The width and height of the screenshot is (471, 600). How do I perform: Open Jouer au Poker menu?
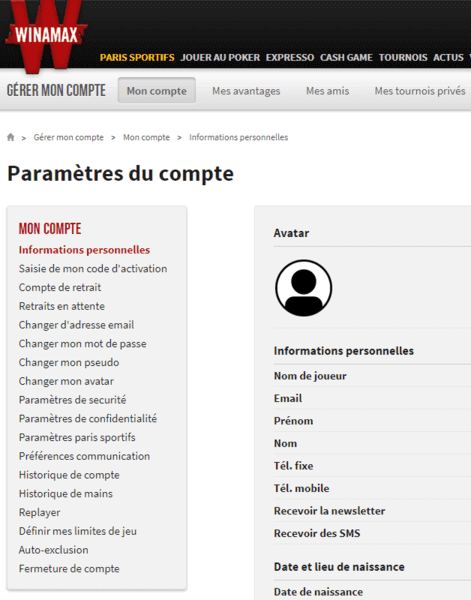click(x=220, y=57)
